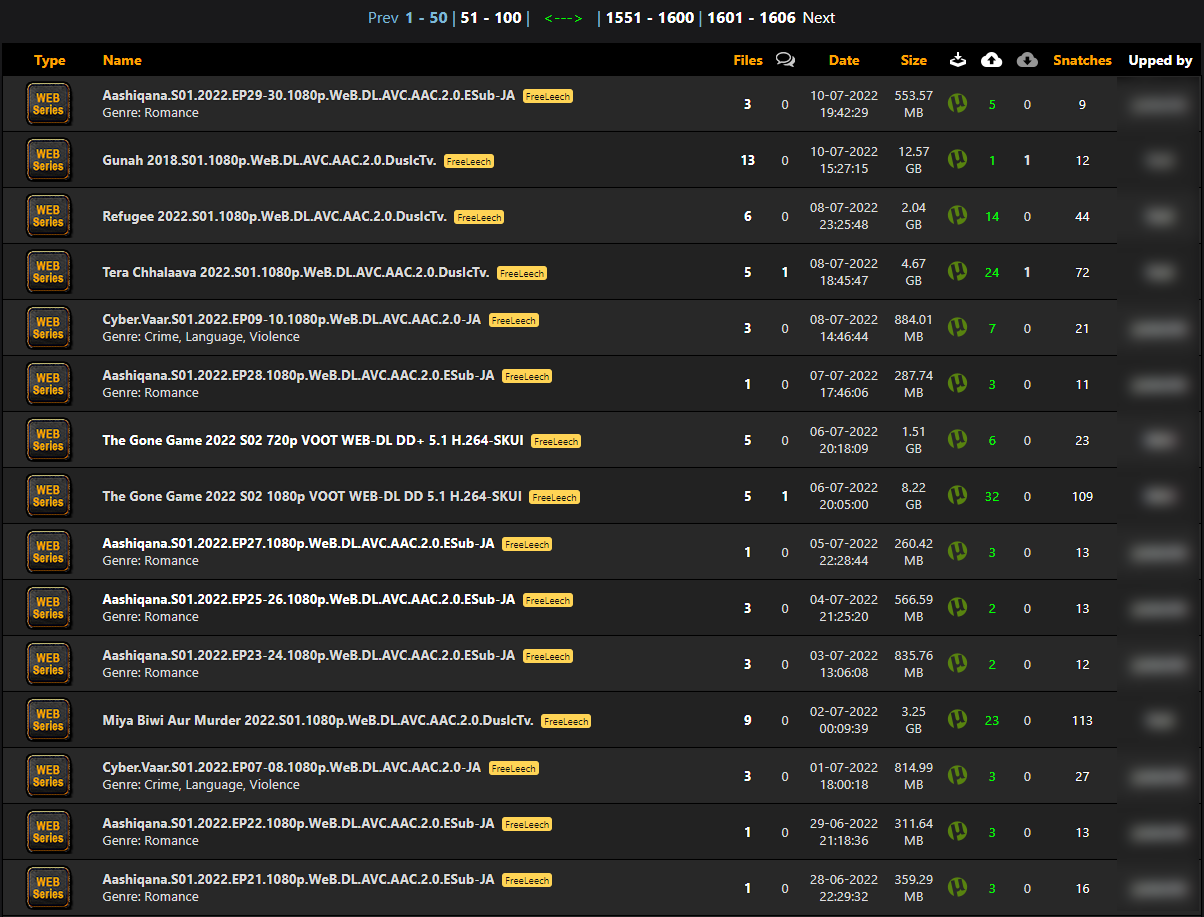Download torrent icon for Aashiqana EP23-24
Viewport: 1204px width, 917px height.
tap(958, 663)
